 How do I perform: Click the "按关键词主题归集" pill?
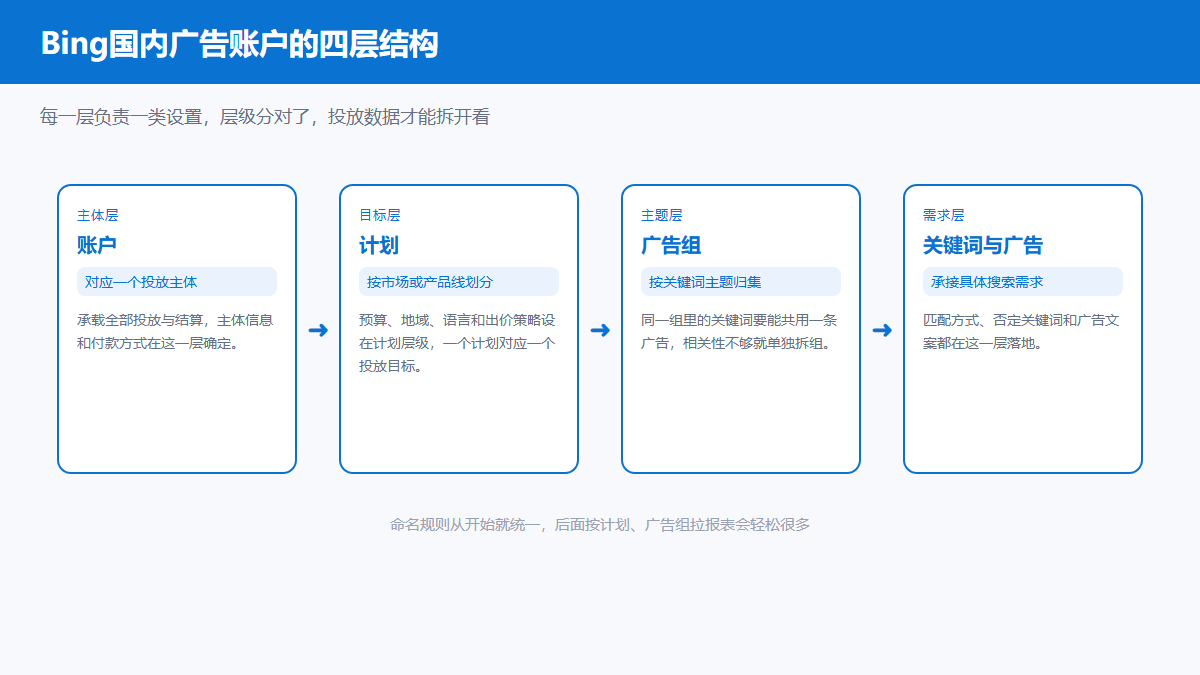[x=741, y=282]
